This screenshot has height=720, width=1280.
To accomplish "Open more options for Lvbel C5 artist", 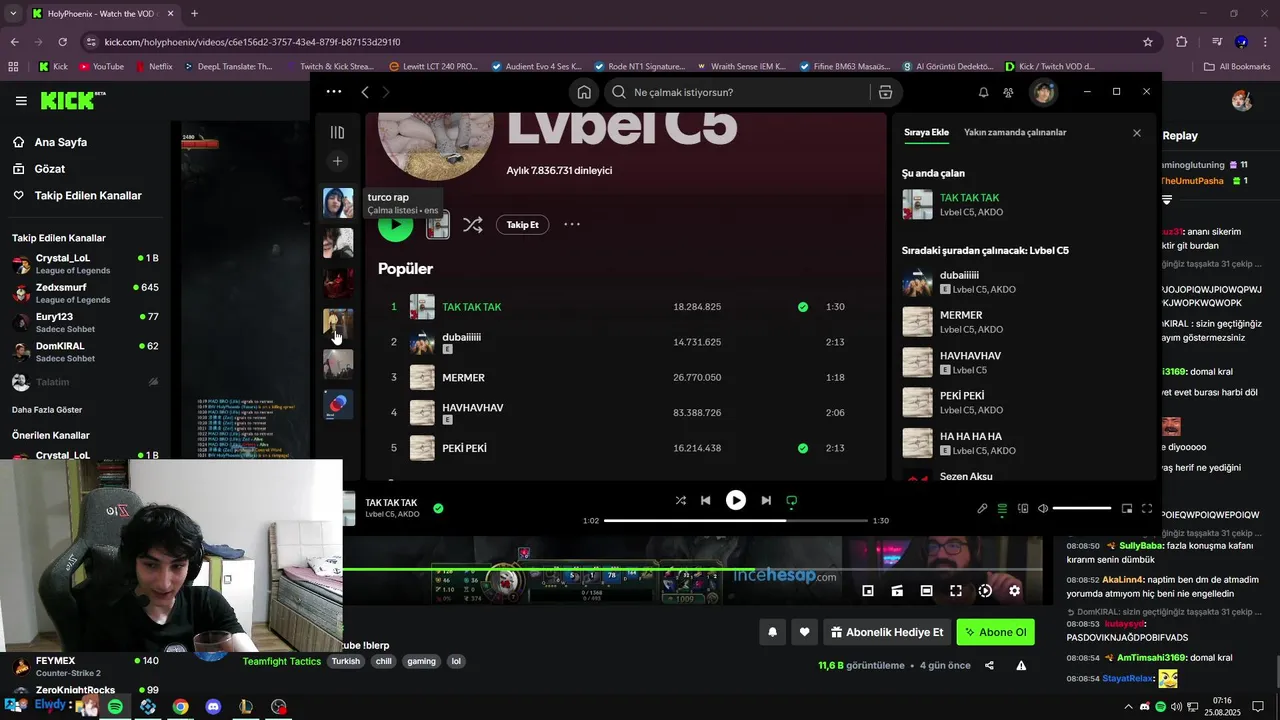I will (572, 224).
